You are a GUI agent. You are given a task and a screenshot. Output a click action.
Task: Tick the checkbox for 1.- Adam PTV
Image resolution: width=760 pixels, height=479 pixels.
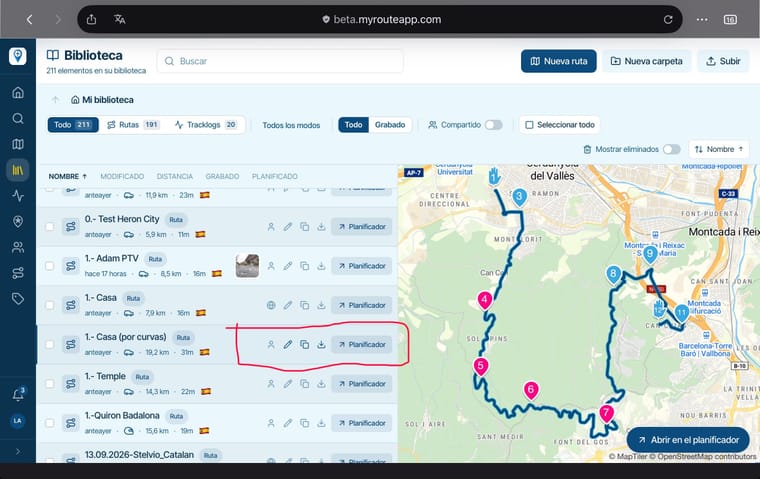(49, 266)
